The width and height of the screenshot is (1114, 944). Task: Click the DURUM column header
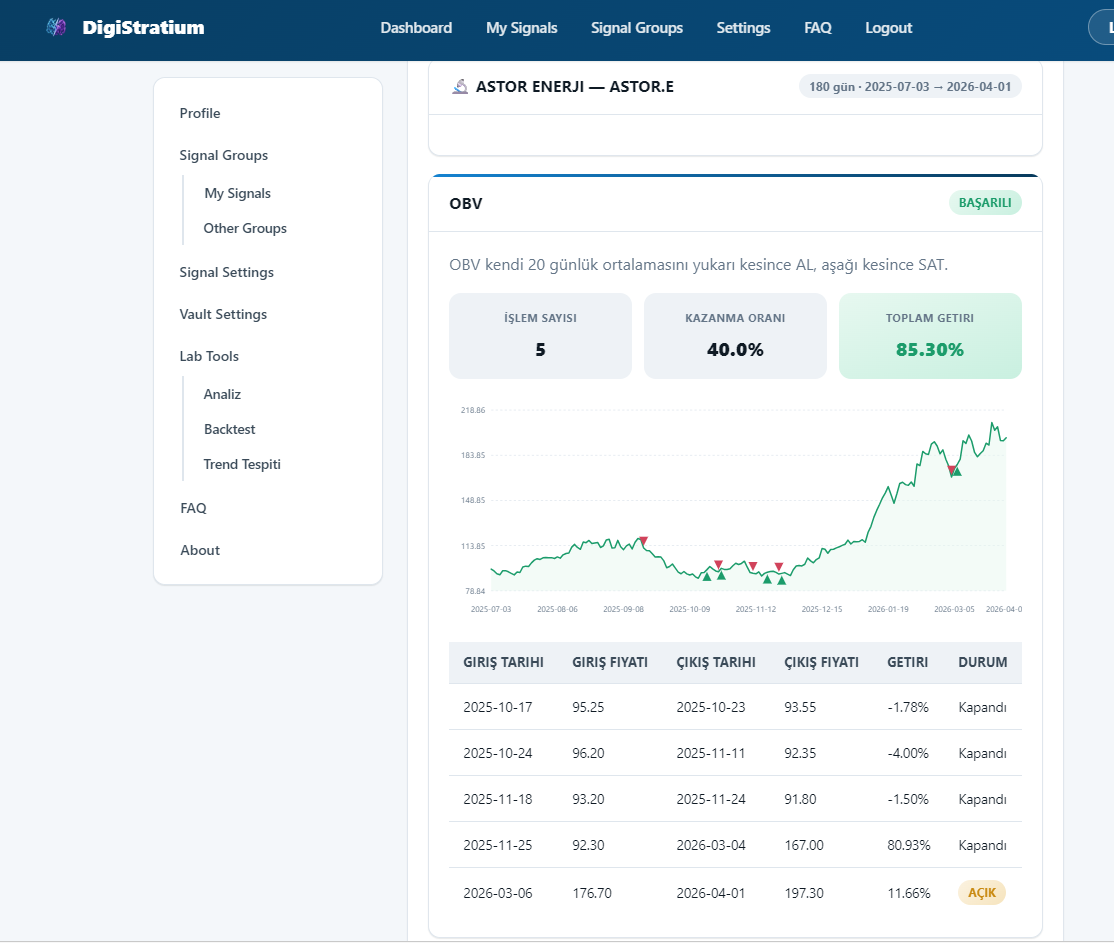(983, 662)
